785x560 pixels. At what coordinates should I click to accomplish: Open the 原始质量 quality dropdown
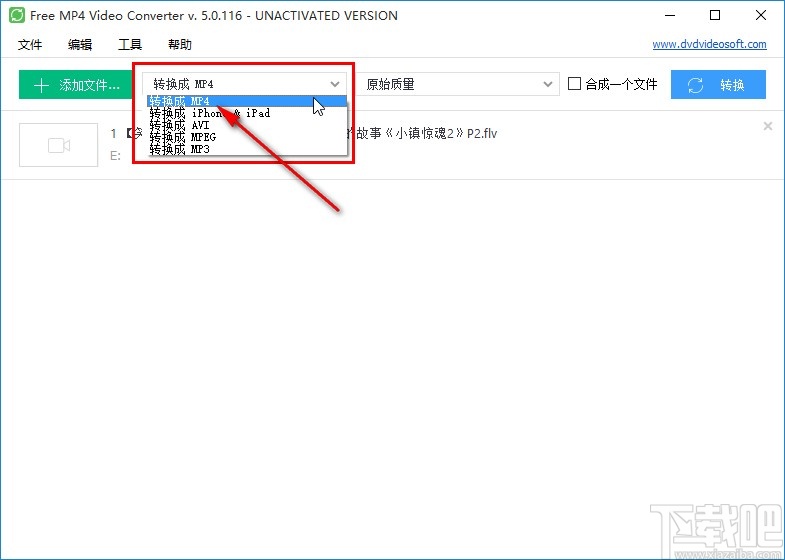tap(457, 84)
